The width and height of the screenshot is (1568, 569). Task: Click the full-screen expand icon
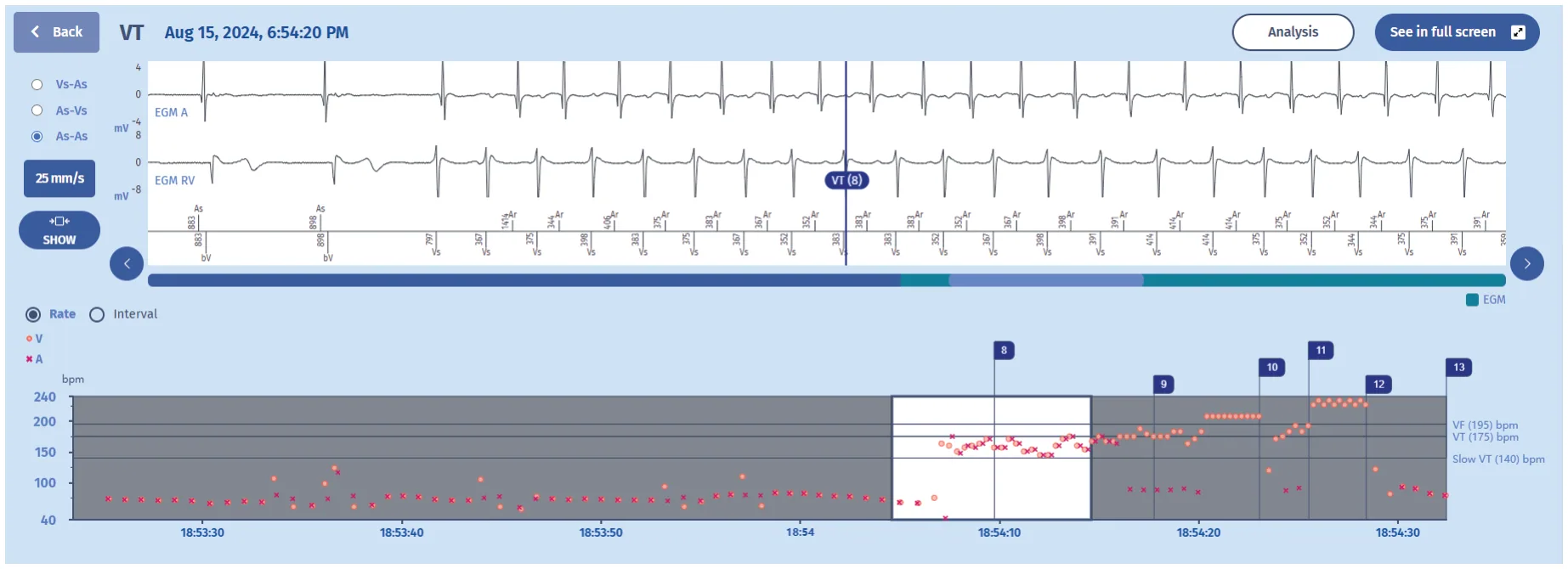pyautogui.click(x=1518, y=32)
